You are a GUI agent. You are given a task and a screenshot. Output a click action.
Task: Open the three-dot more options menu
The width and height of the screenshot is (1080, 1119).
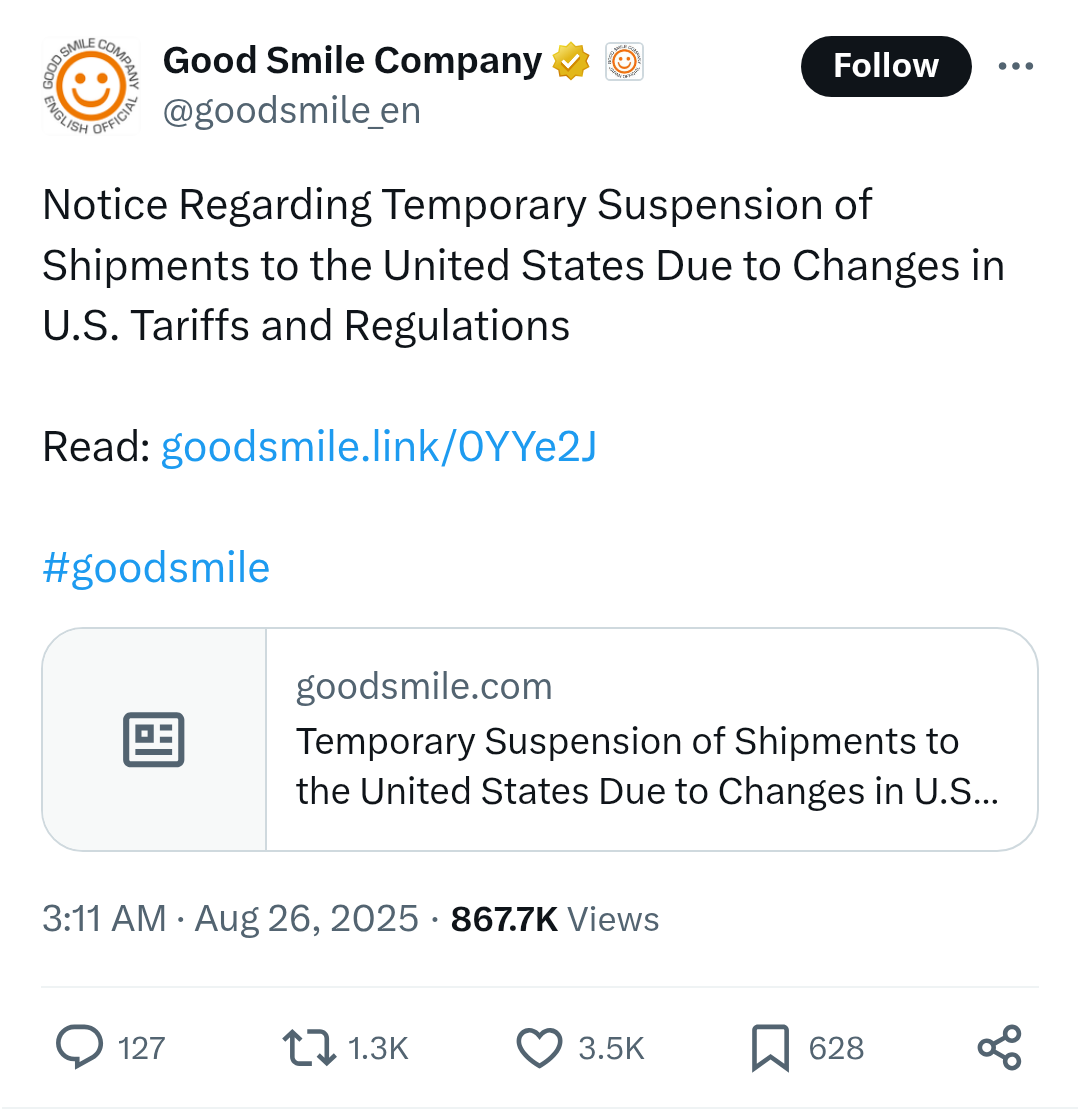coord(1015,66)
